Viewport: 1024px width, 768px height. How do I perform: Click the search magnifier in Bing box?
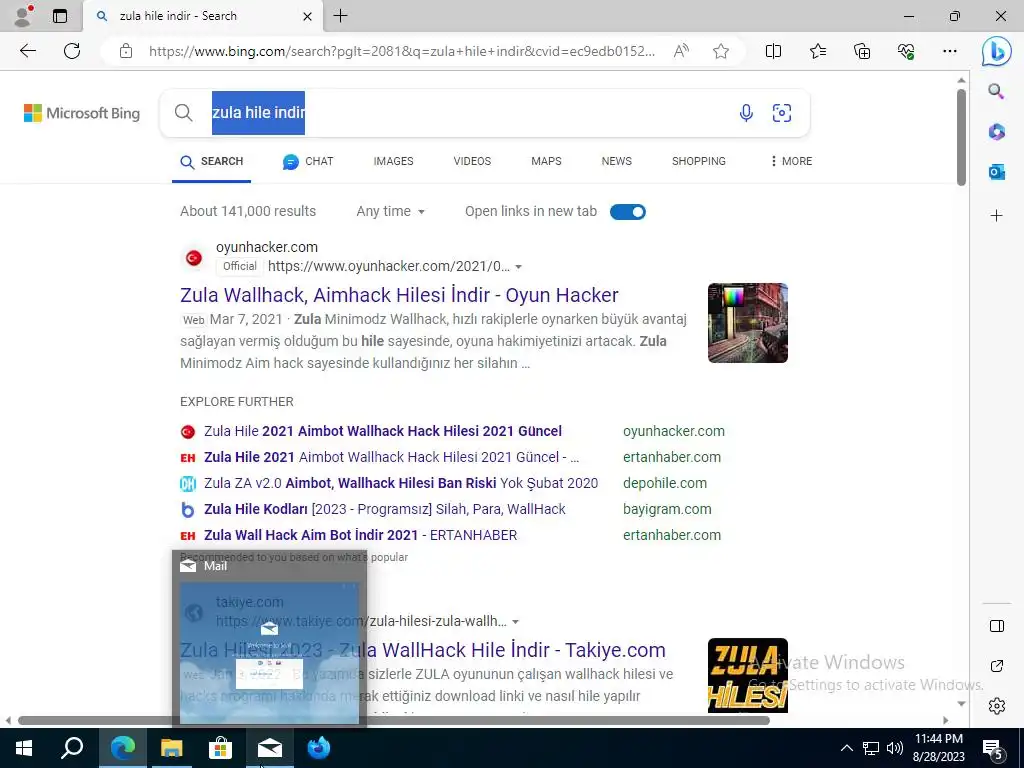click(184, 113)
